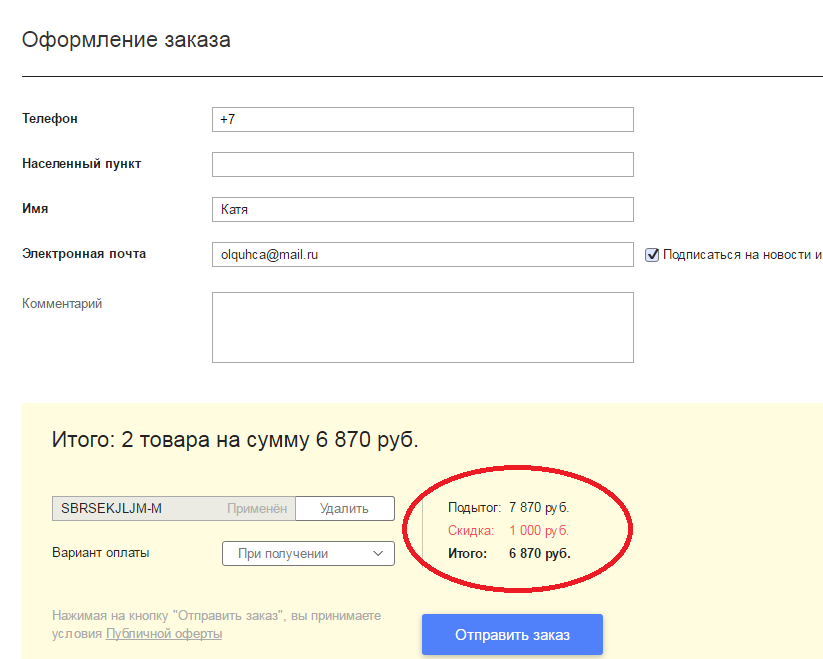The width and height of the screenshot is (823, 659).
Task: Click the Электронная почта email field
Action: 423,254
